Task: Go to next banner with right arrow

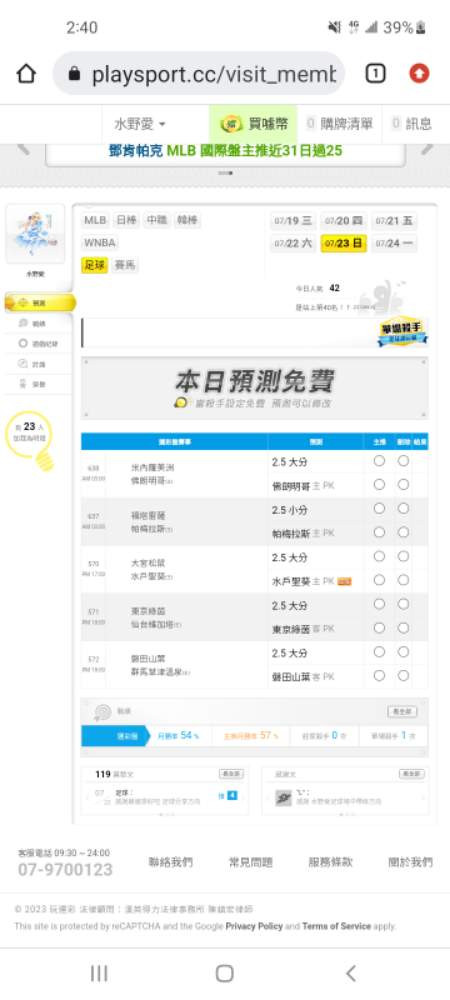Action: (x=427, y=149)
